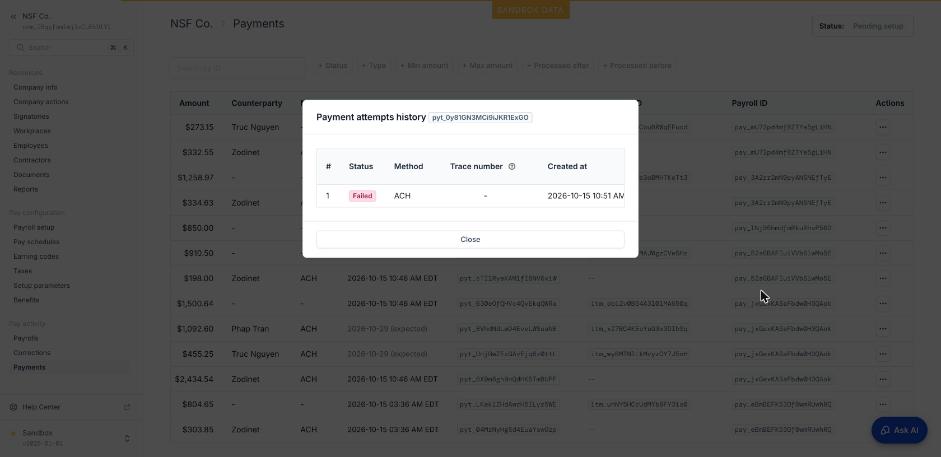Open Documents in the sidebar
The height and width of the screenshot is (457, 941).
pos(31,175)
